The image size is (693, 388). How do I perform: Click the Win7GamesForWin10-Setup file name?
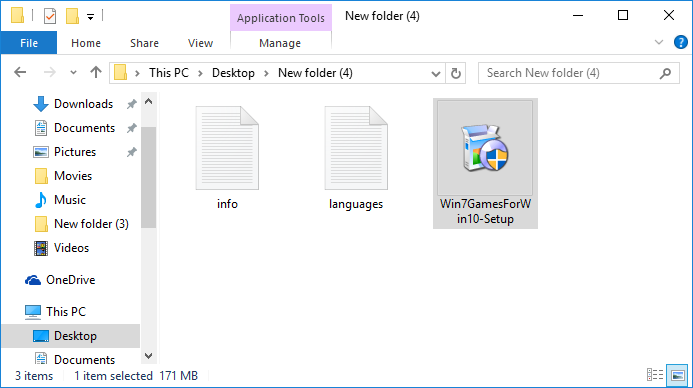485,211
